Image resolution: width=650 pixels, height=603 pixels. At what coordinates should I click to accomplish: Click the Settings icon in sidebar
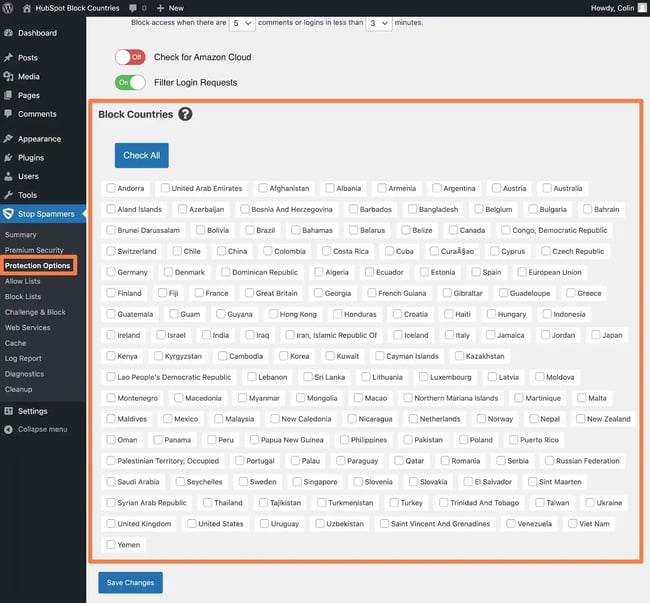pyautogui.click(x=8, y=411)
